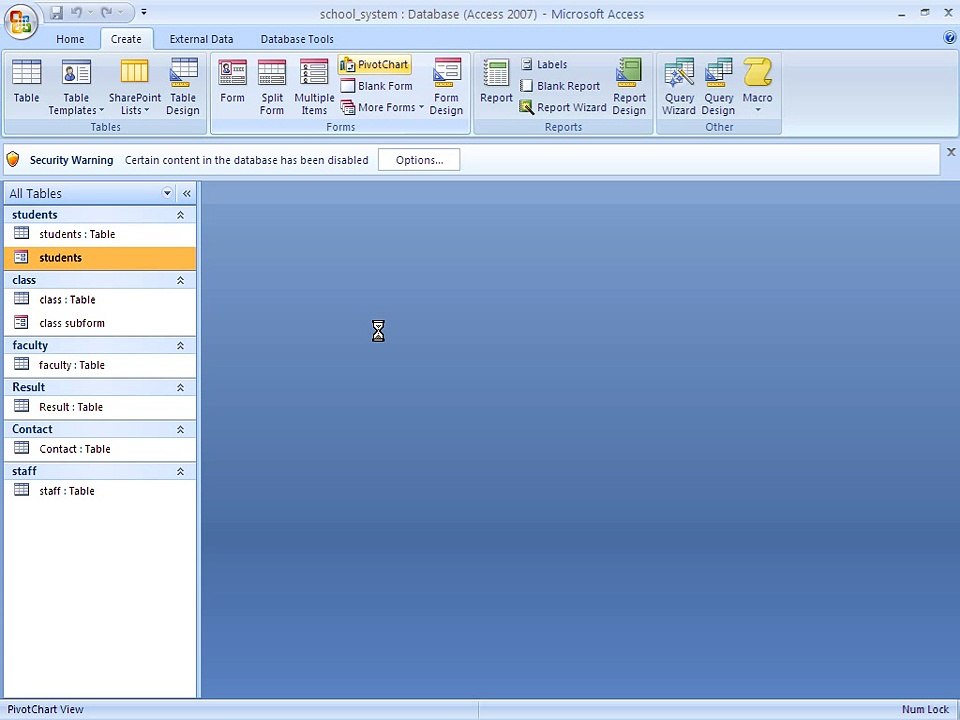Screen dimensions: 960x720
Task: Open Customize Quick Access Toolbar dropdown
Action: click(x=143, y=12)
